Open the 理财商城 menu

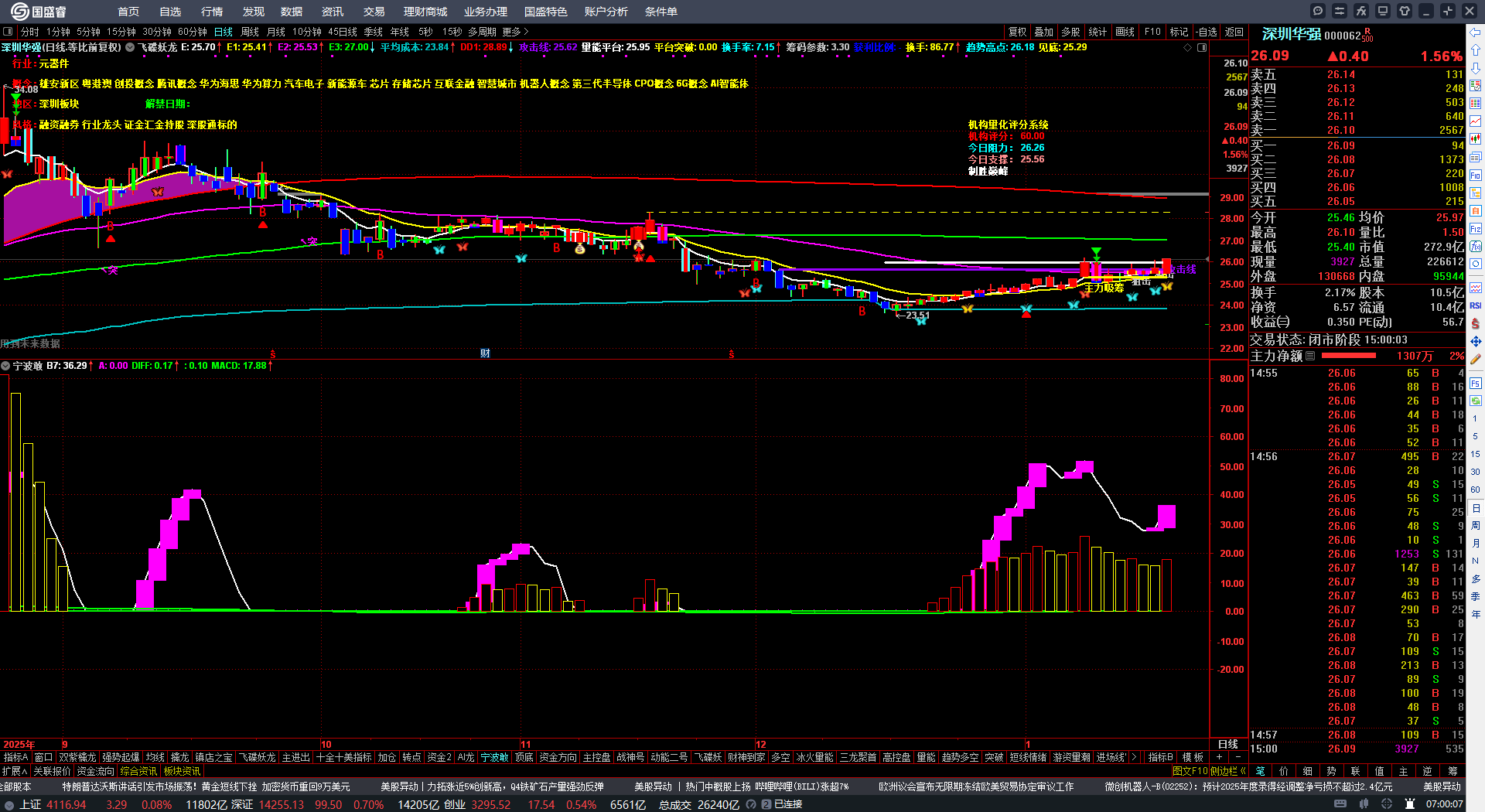coord(425,12)
